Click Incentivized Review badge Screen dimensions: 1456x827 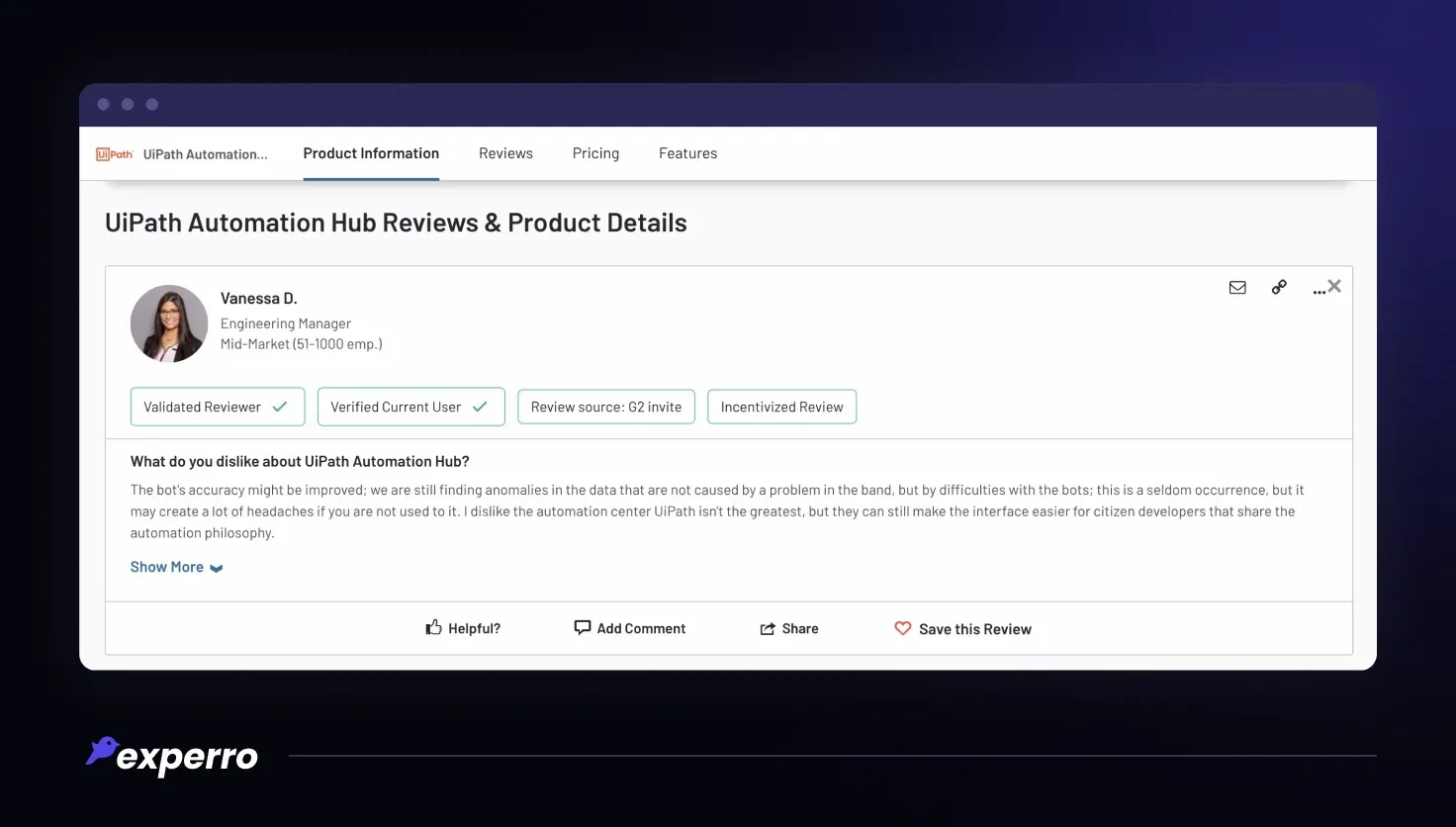(782, 407)
